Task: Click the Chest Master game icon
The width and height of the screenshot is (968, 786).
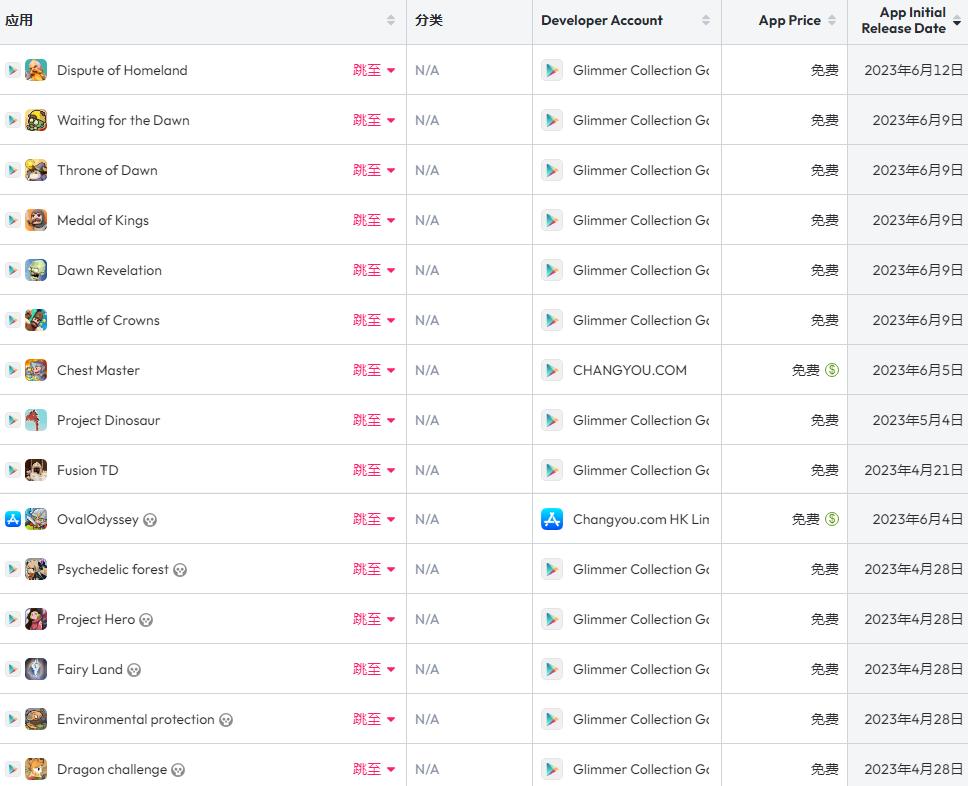Action: (36, 370)
